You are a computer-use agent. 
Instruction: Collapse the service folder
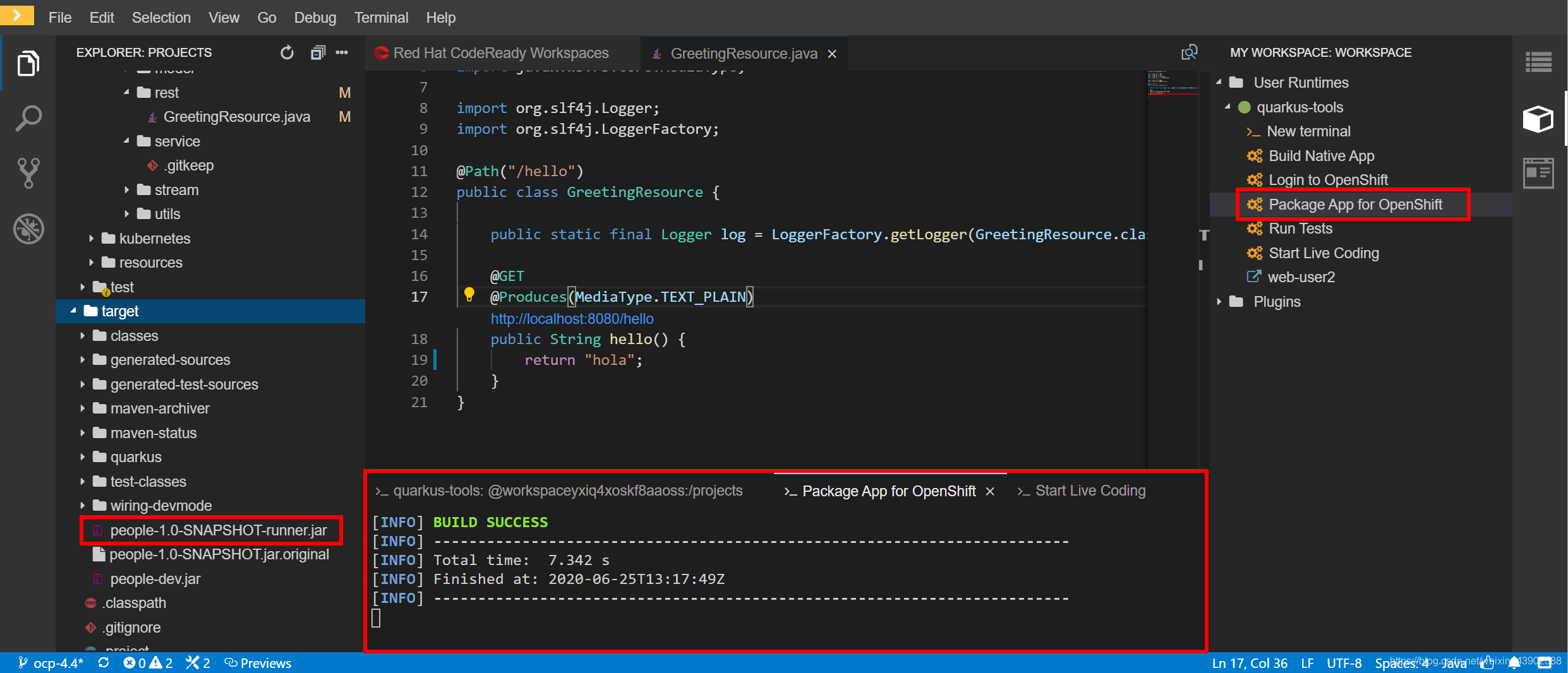(126, 141)
